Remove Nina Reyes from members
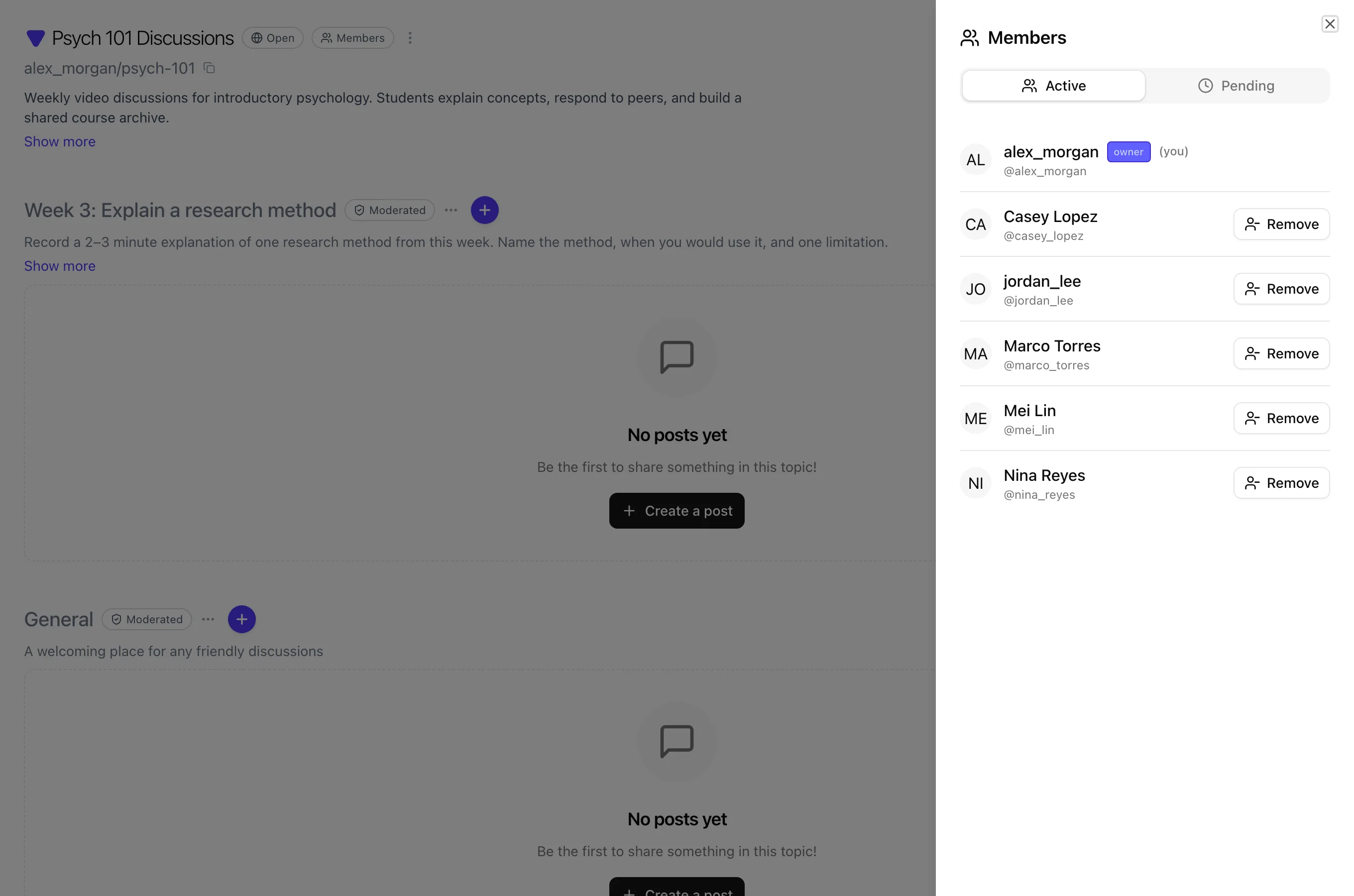Screen dimensions: 1354x896 coord(1281,483)
